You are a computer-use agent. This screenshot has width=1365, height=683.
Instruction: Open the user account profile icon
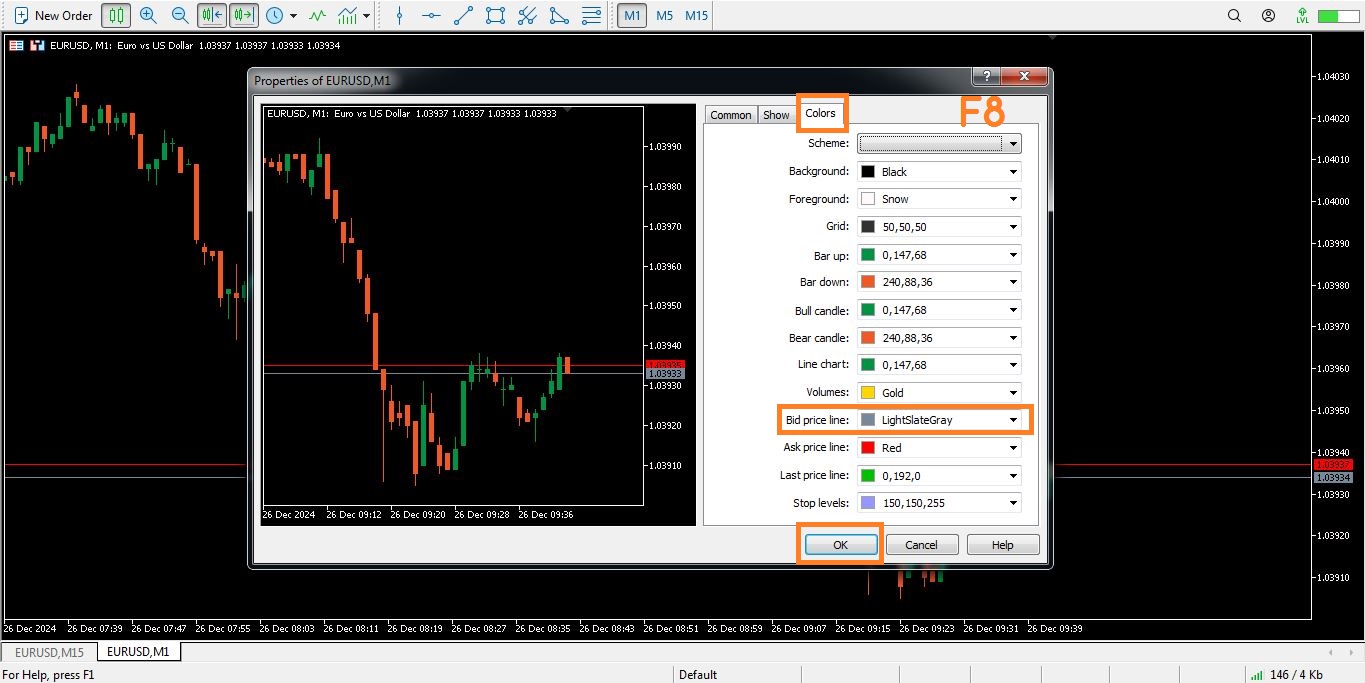[1268, 16]
